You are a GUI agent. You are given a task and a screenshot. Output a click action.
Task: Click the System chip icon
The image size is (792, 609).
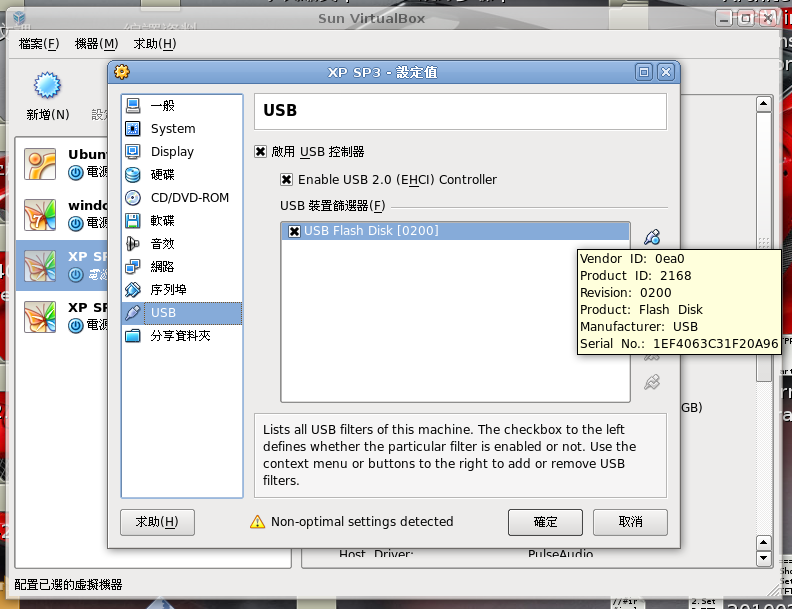click(x=133, y=129)
